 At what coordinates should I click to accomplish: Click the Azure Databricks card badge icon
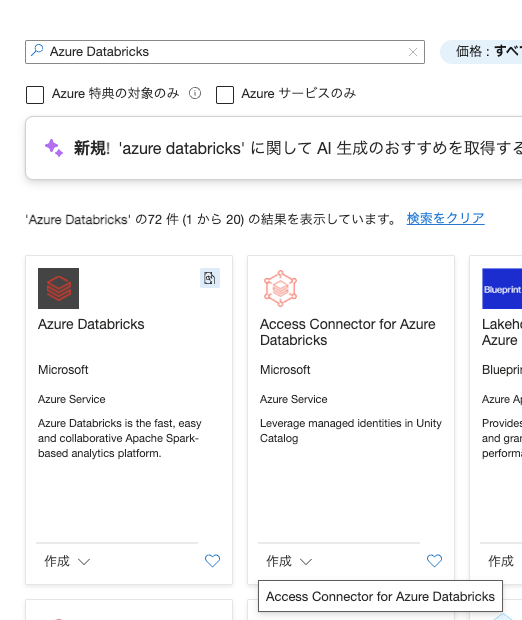[210, 278]
